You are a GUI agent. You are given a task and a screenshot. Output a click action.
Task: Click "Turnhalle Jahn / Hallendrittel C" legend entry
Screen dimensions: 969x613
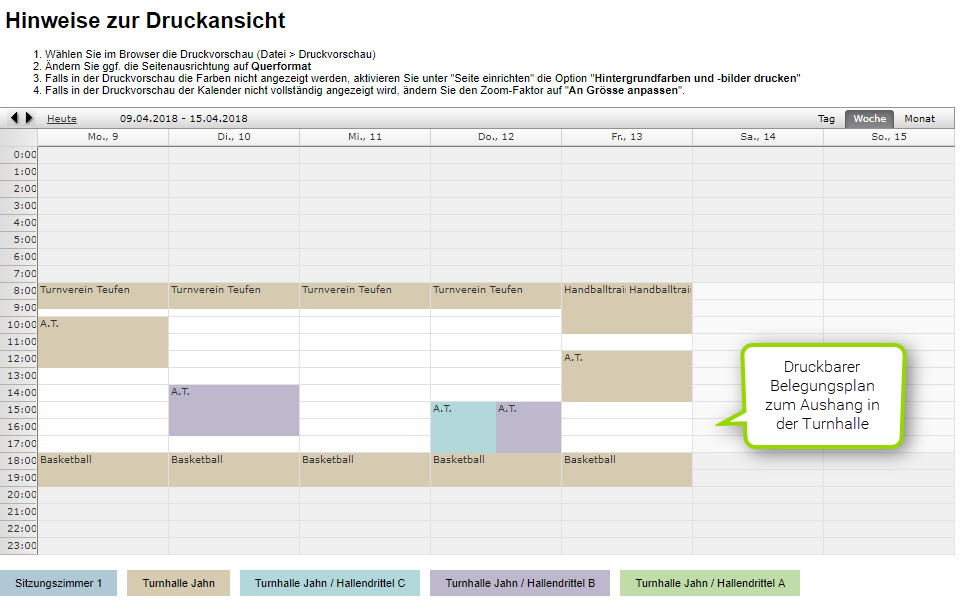click(x=329, y=583)
